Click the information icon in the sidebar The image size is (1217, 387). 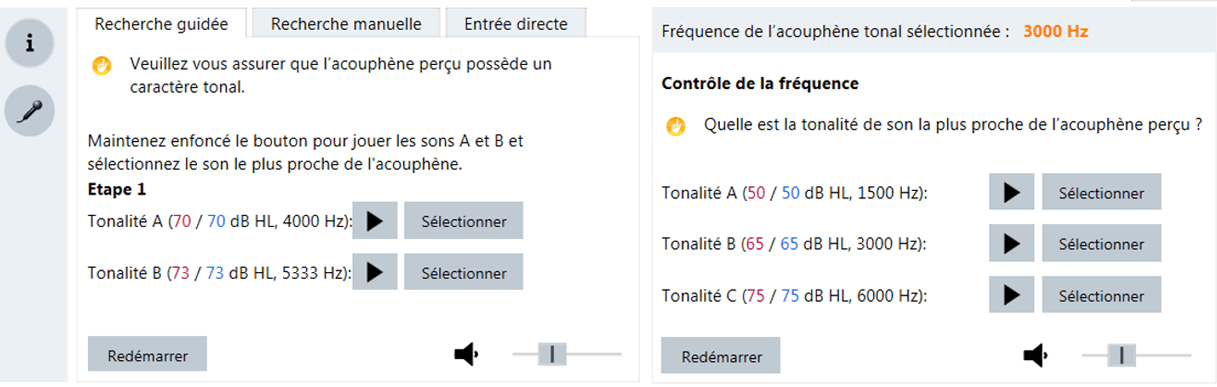(30, 43)
